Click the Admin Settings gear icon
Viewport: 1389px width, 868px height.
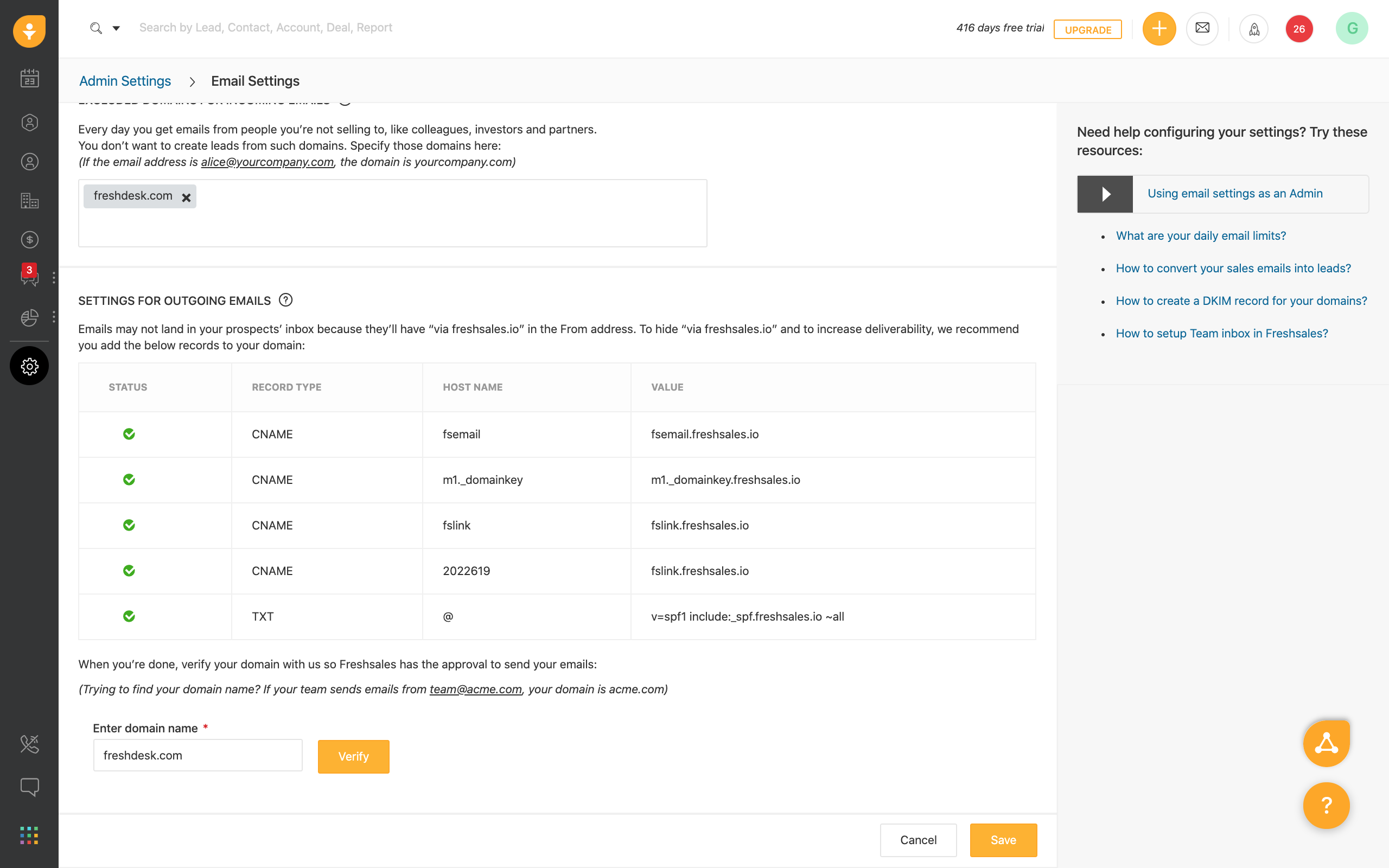(29, 366)
